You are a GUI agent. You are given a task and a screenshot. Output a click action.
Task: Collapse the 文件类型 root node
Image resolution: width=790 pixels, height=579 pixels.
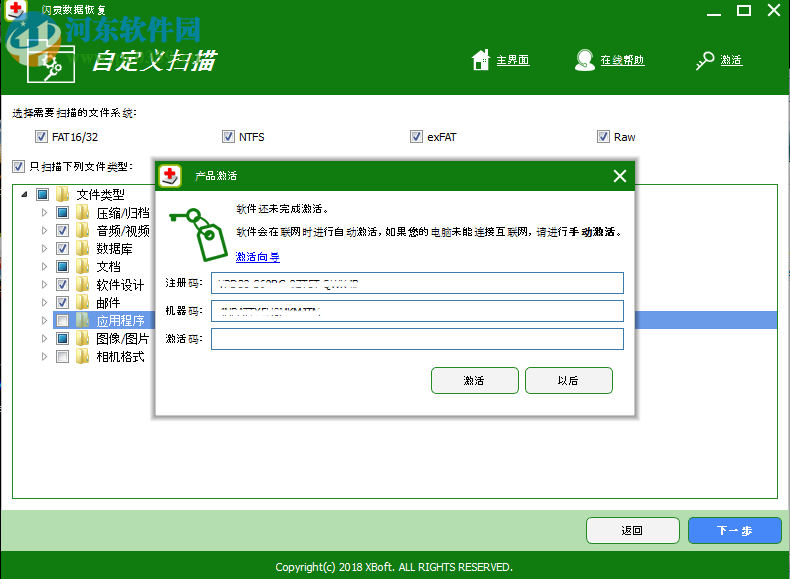point(24,194)
